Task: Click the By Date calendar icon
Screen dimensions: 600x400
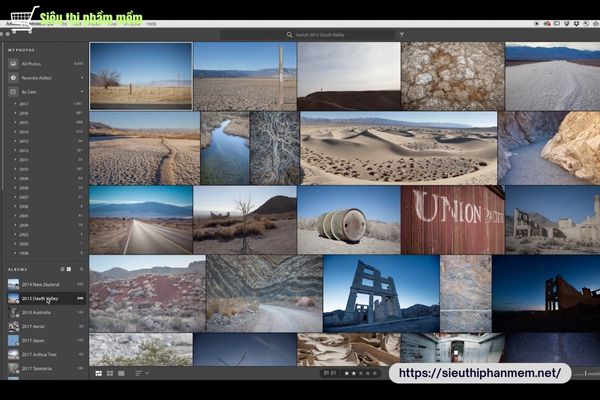Action: 13,92
